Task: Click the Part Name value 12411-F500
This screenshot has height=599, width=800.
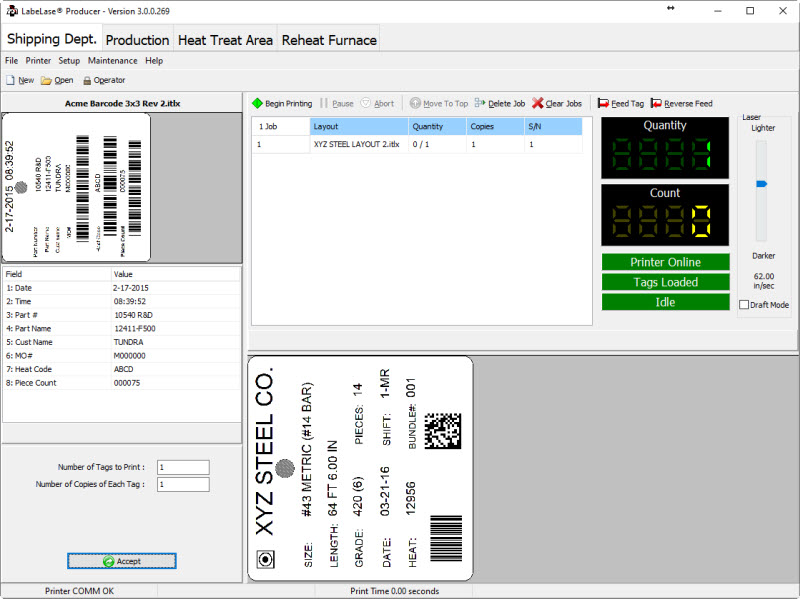Action: pyautogui.click(x=135, y=329)
